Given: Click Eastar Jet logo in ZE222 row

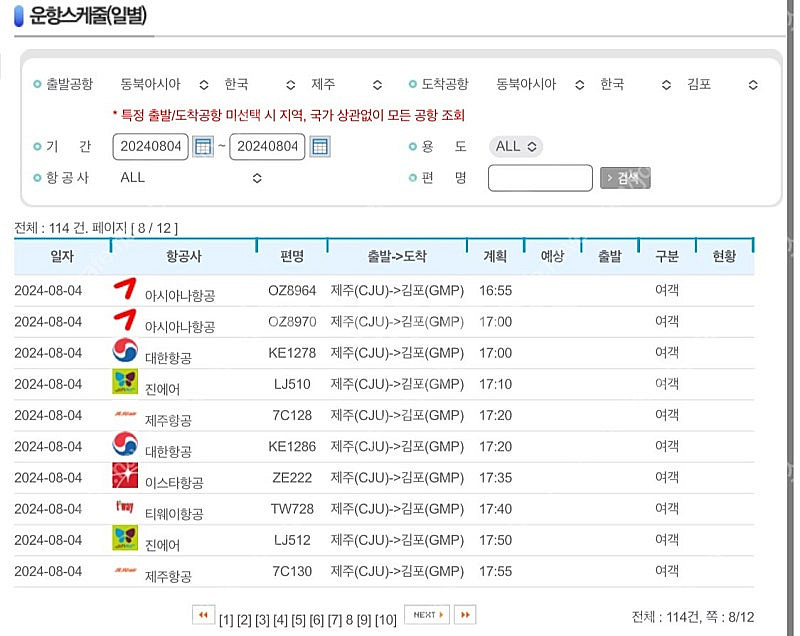Looking at the screenshot, I should tap(125, 475).
